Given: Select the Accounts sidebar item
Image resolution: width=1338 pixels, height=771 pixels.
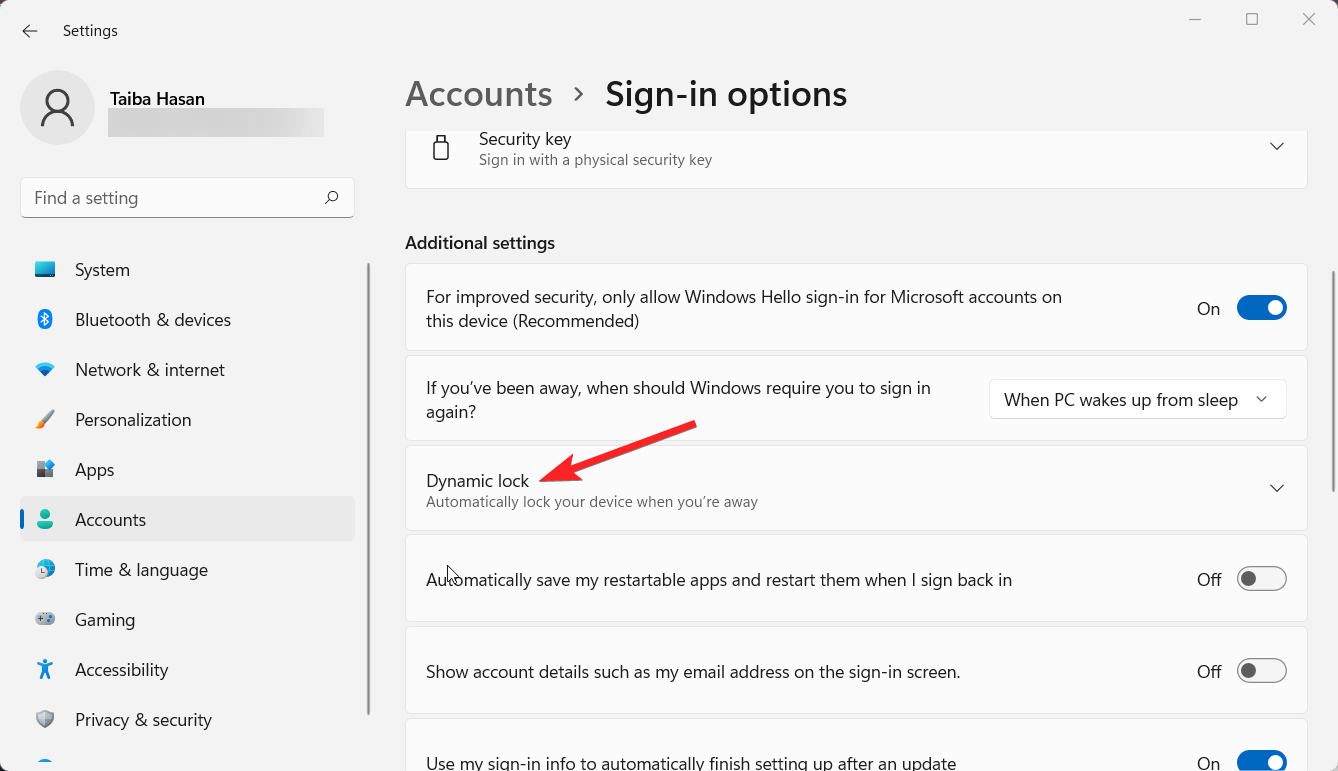Looking at the screenshot, I should 110,520.
